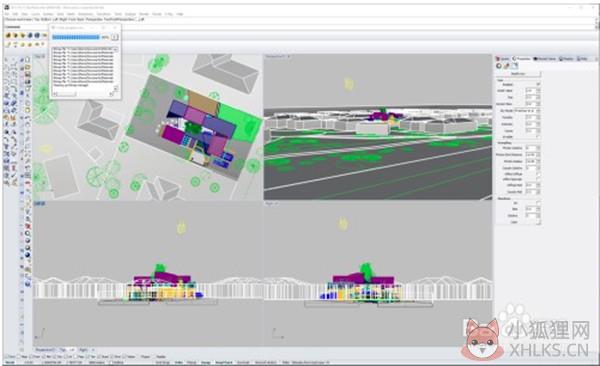Toggle Gumball in the status bar
Image resolution: width=600 pixels, height=366 pixels.
tap(243, 362)
